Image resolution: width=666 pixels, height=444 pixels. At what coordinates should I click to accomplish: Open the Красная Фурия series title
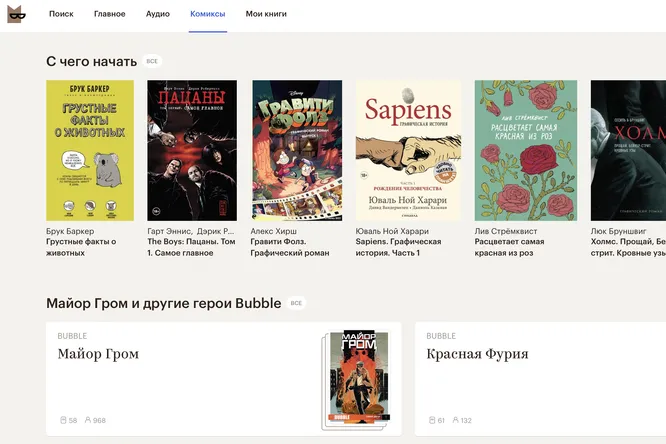point(477,354)
